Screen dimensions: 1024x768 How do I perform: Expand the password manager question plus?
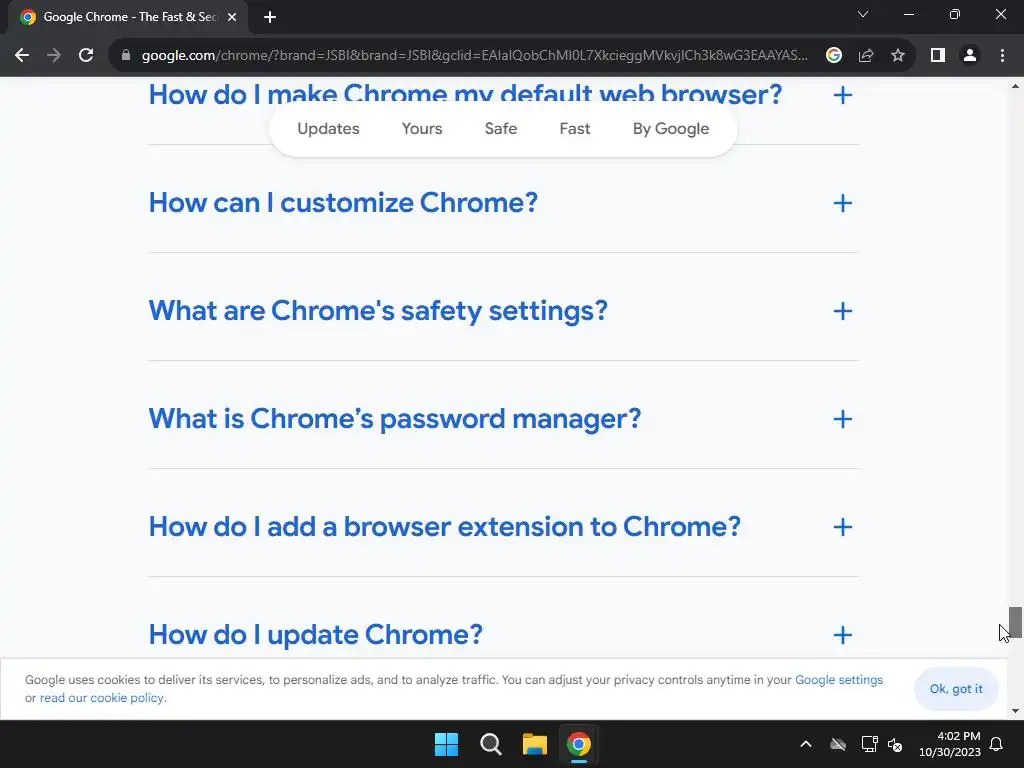point(842,419)
